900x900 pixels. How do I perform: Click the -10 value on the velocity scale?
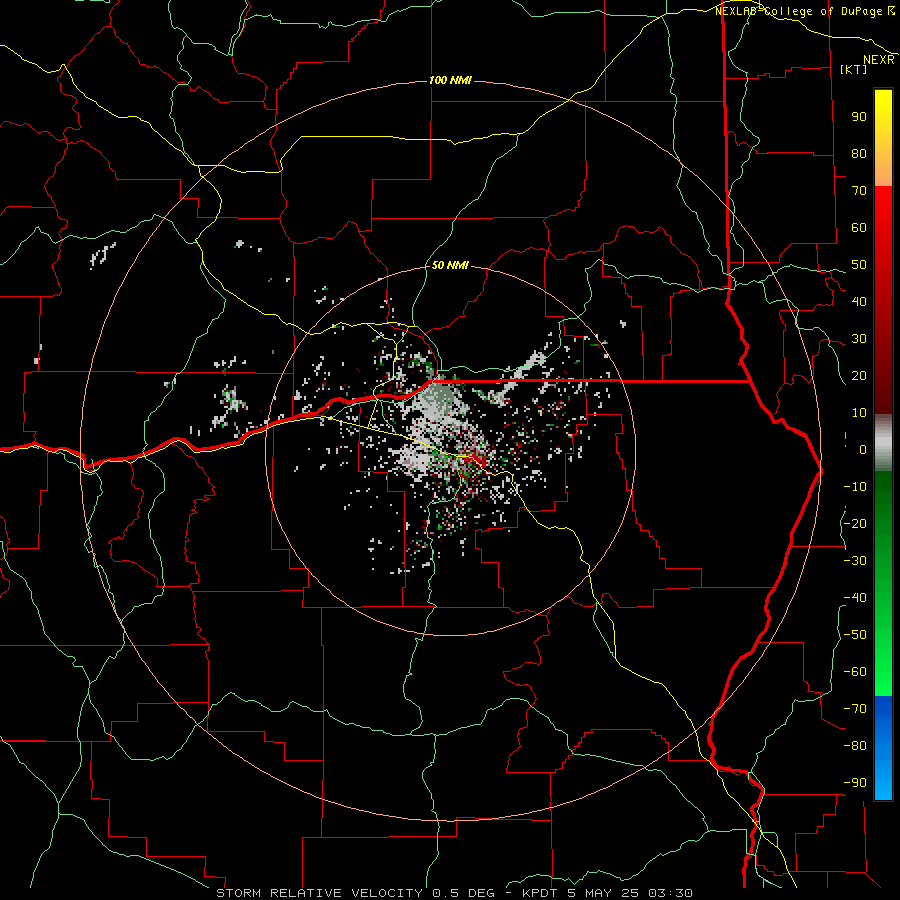(855, 487)
